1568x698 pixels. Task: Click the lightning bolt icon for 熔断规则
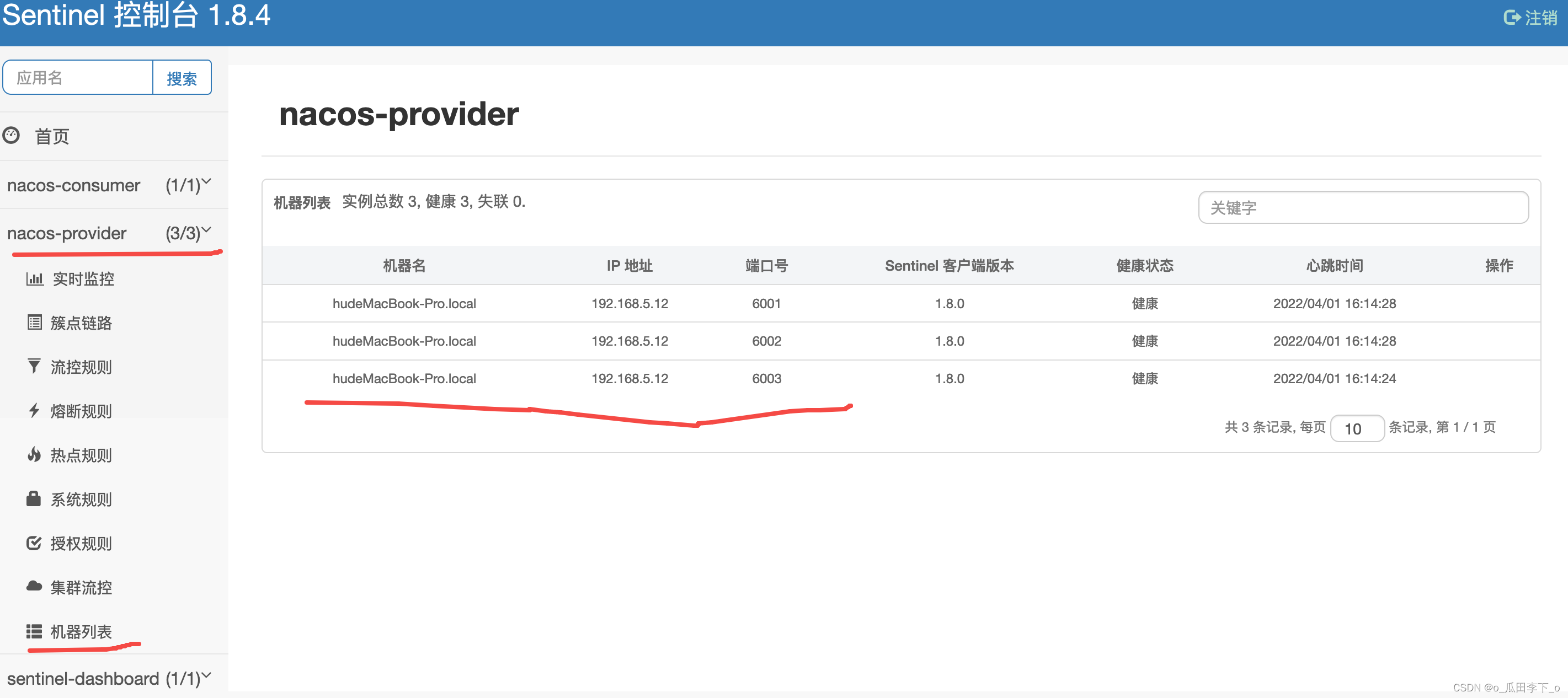[x=34, y=410]
